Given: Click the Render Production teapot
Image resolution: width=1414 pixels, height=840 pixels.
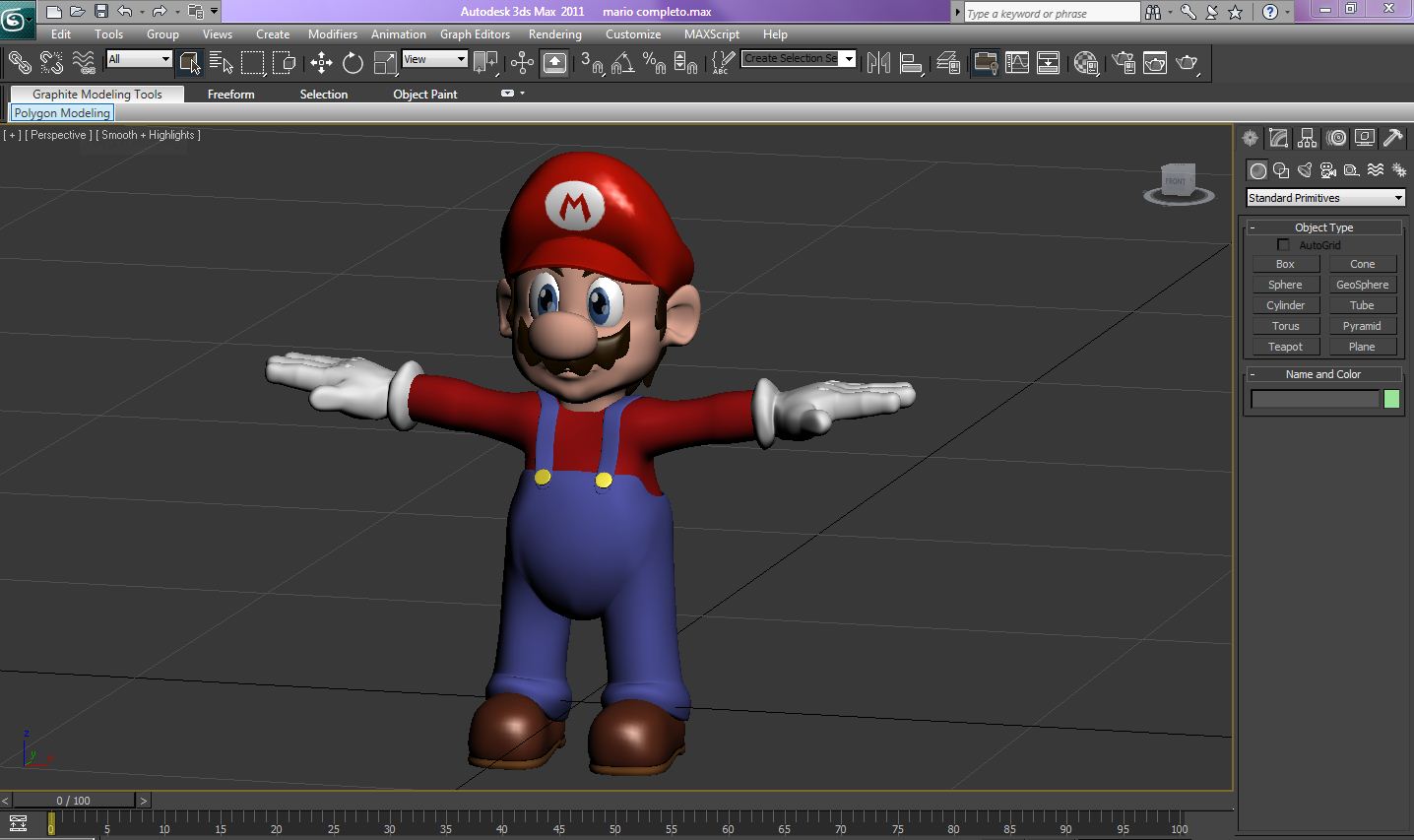Looking at the screenshot, I should coord(1188,63).
